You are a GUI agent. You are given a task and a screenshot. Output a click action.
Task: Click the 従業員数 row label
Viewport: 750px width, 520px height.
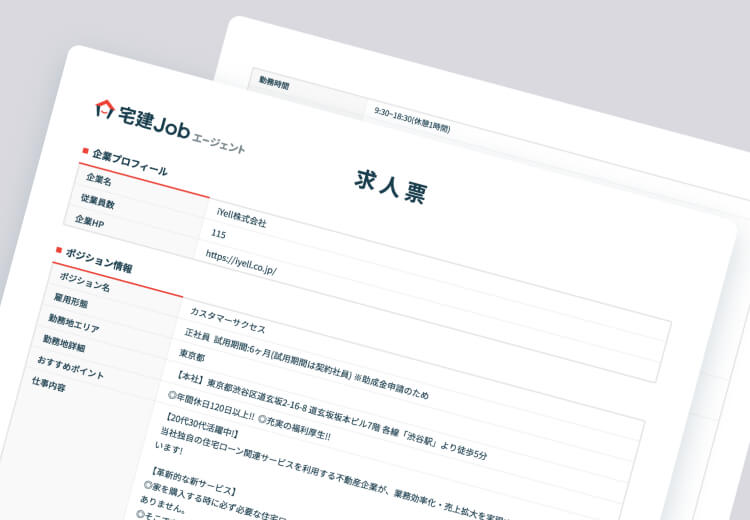point(98,202)
